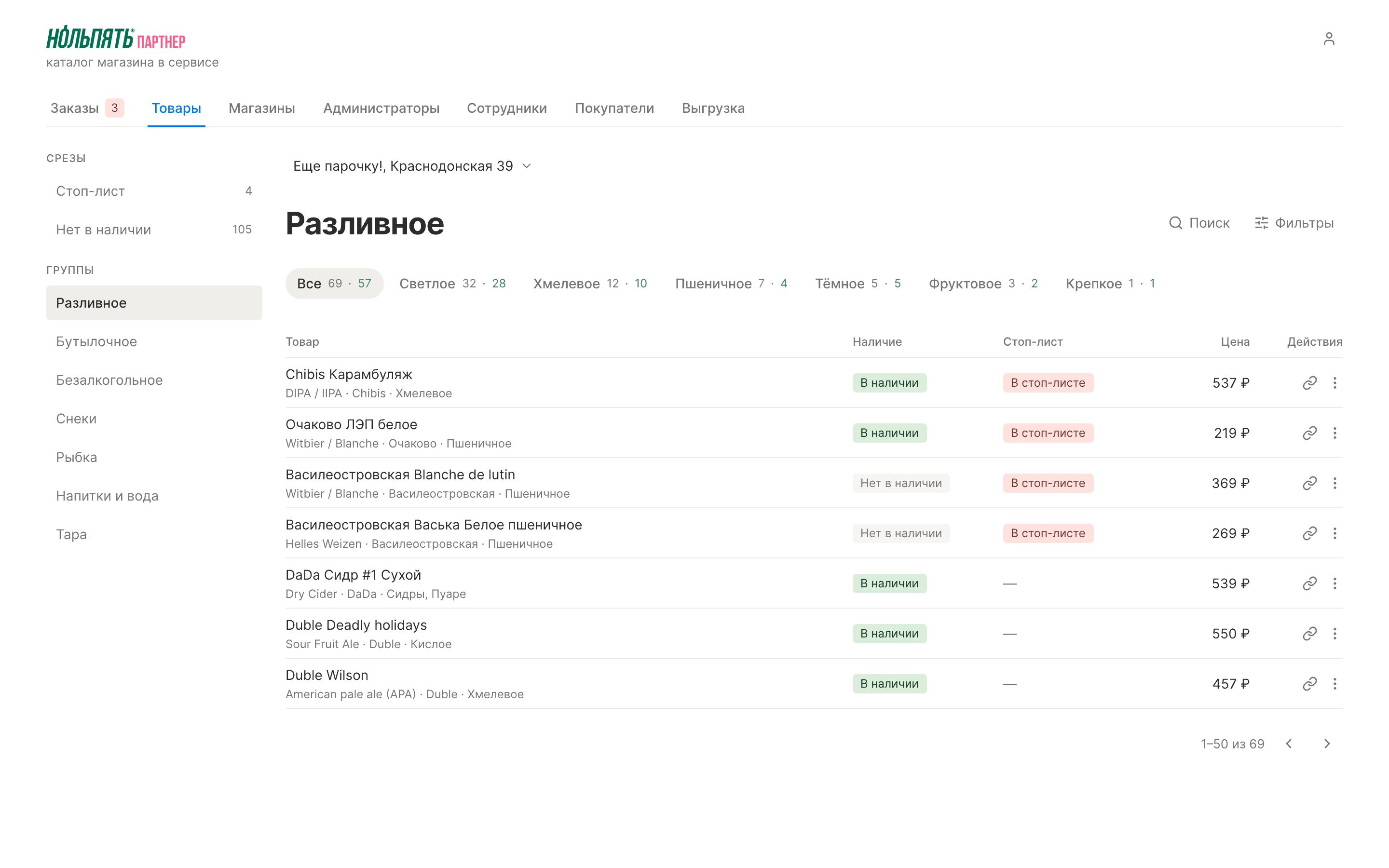Open product DaDa Сидр #1 Сухой
This screenshot has height=868, width=1389.
[x=353, y=575]
